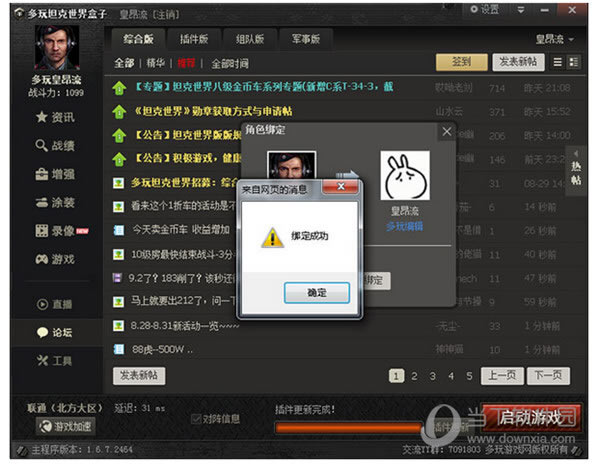Viewport: 599px width, 467px height.
Task: Click the 签到 check-in button
Action: (462, 62)
